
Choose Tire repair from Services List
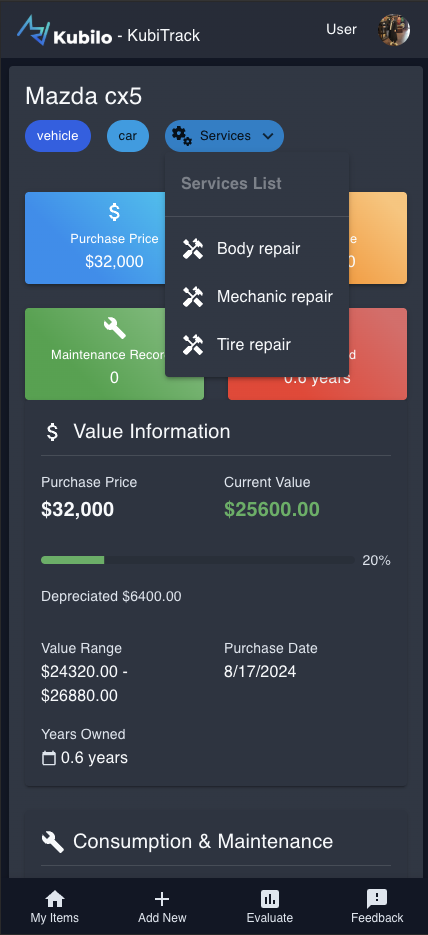click(x=257, y=345)
